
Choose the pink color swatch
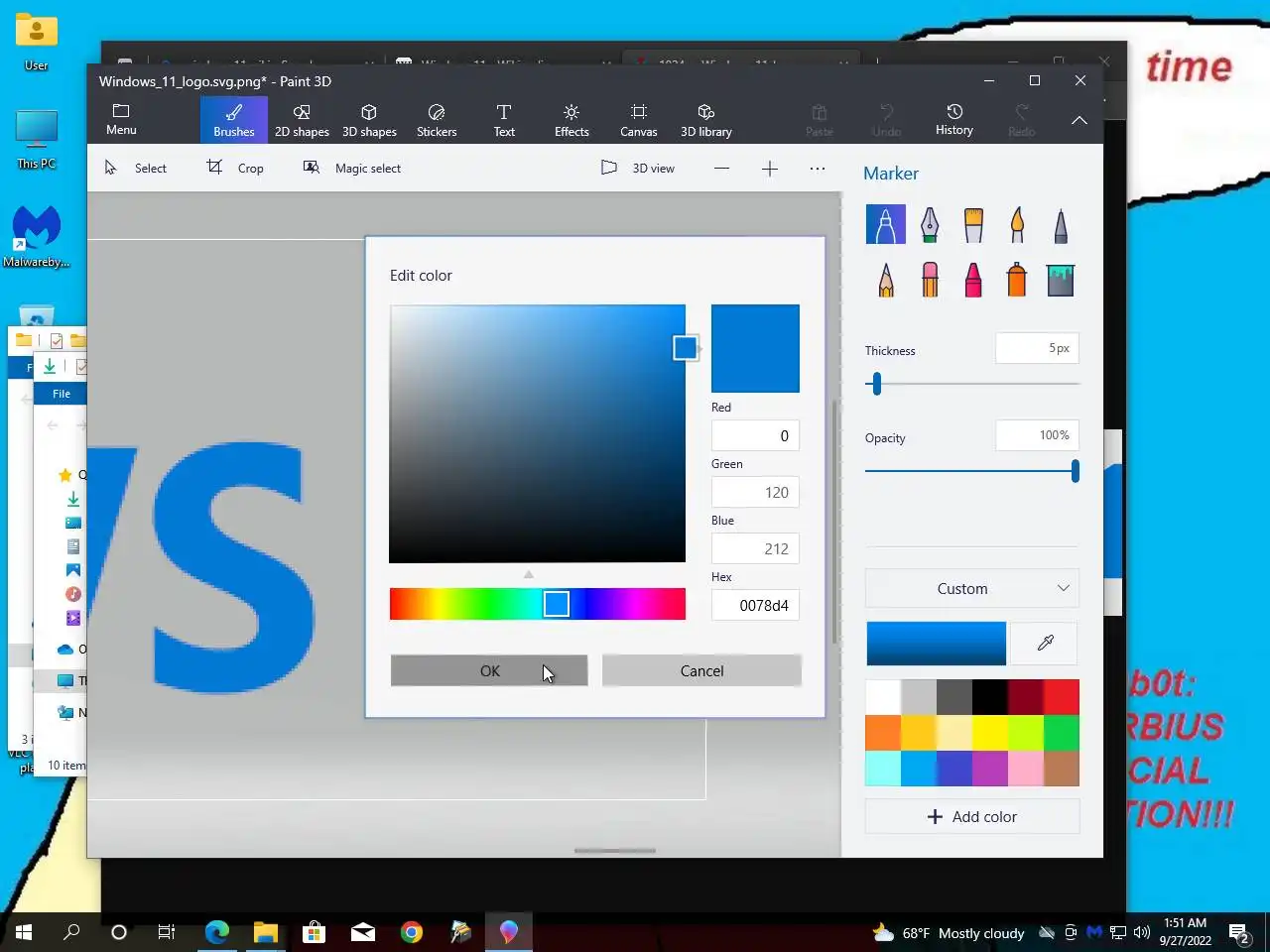(1026, 769)
